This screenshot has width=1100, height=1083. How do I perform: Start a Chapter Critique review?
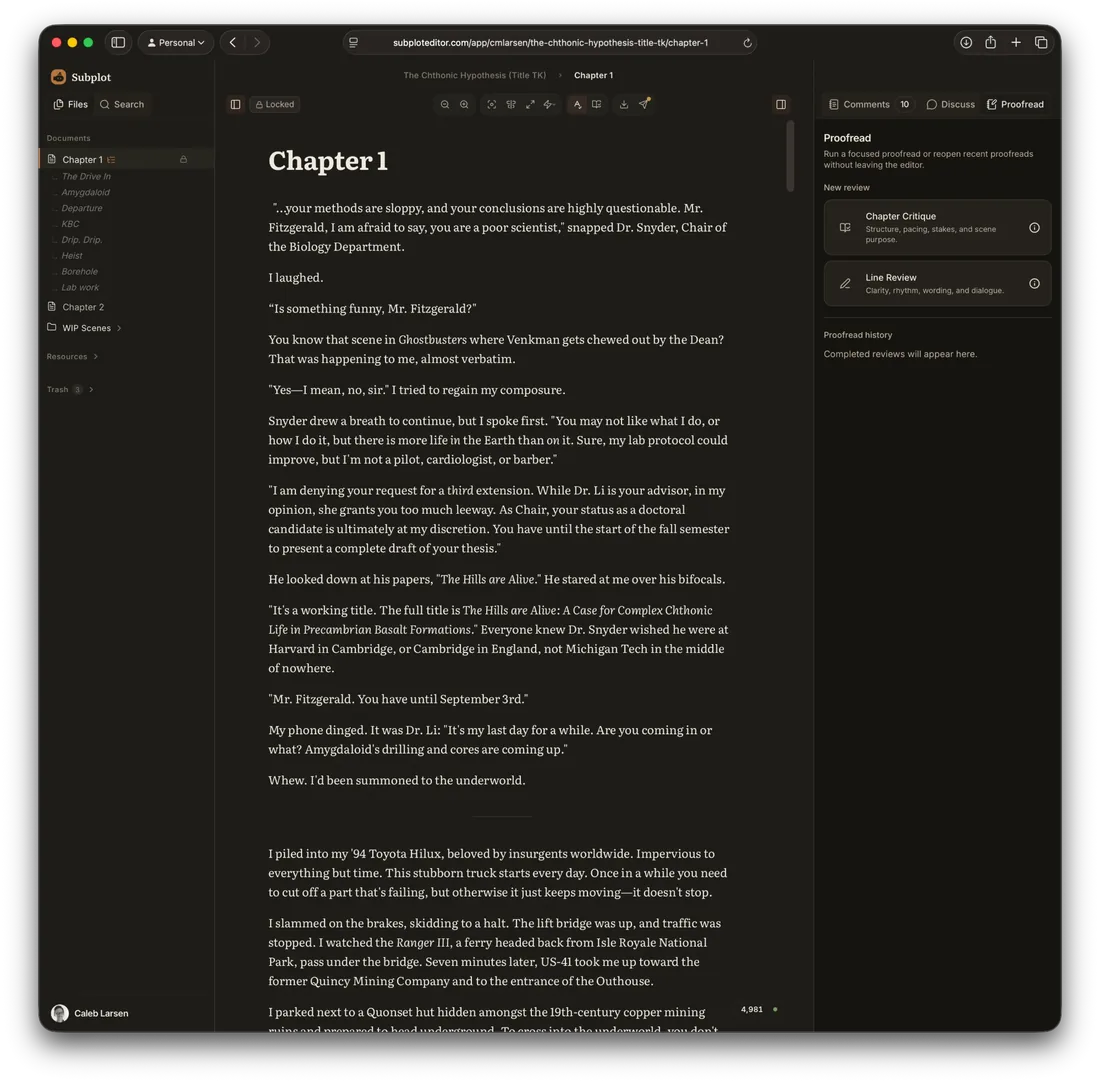pyautogui.click(x=937, y=227)
